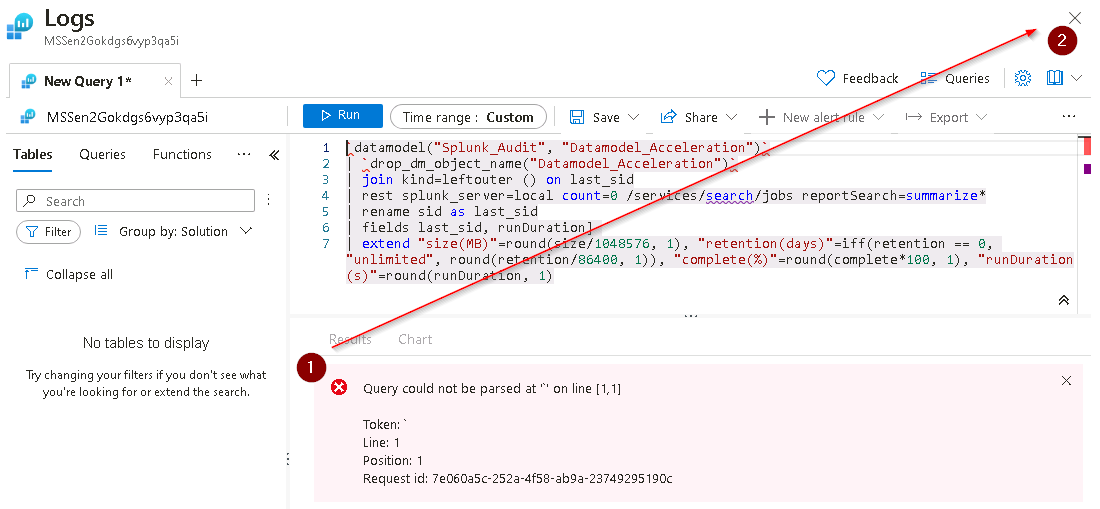Open the toolbar more options ellipsis
1100x509 pixels.
[1068, 116]
